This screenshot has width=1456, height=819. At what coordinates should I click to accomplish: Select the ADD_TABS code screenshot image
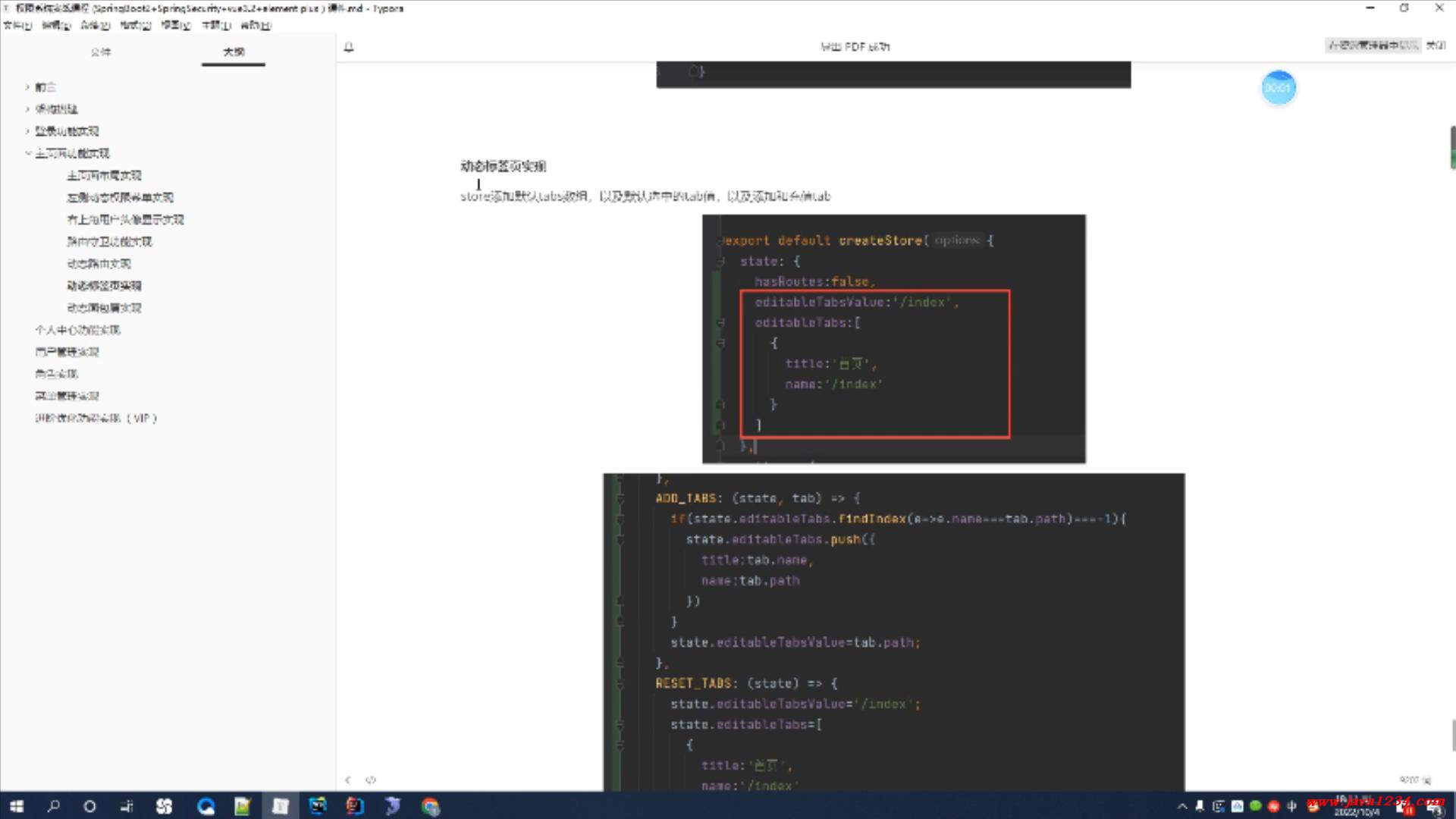[894, 632]
